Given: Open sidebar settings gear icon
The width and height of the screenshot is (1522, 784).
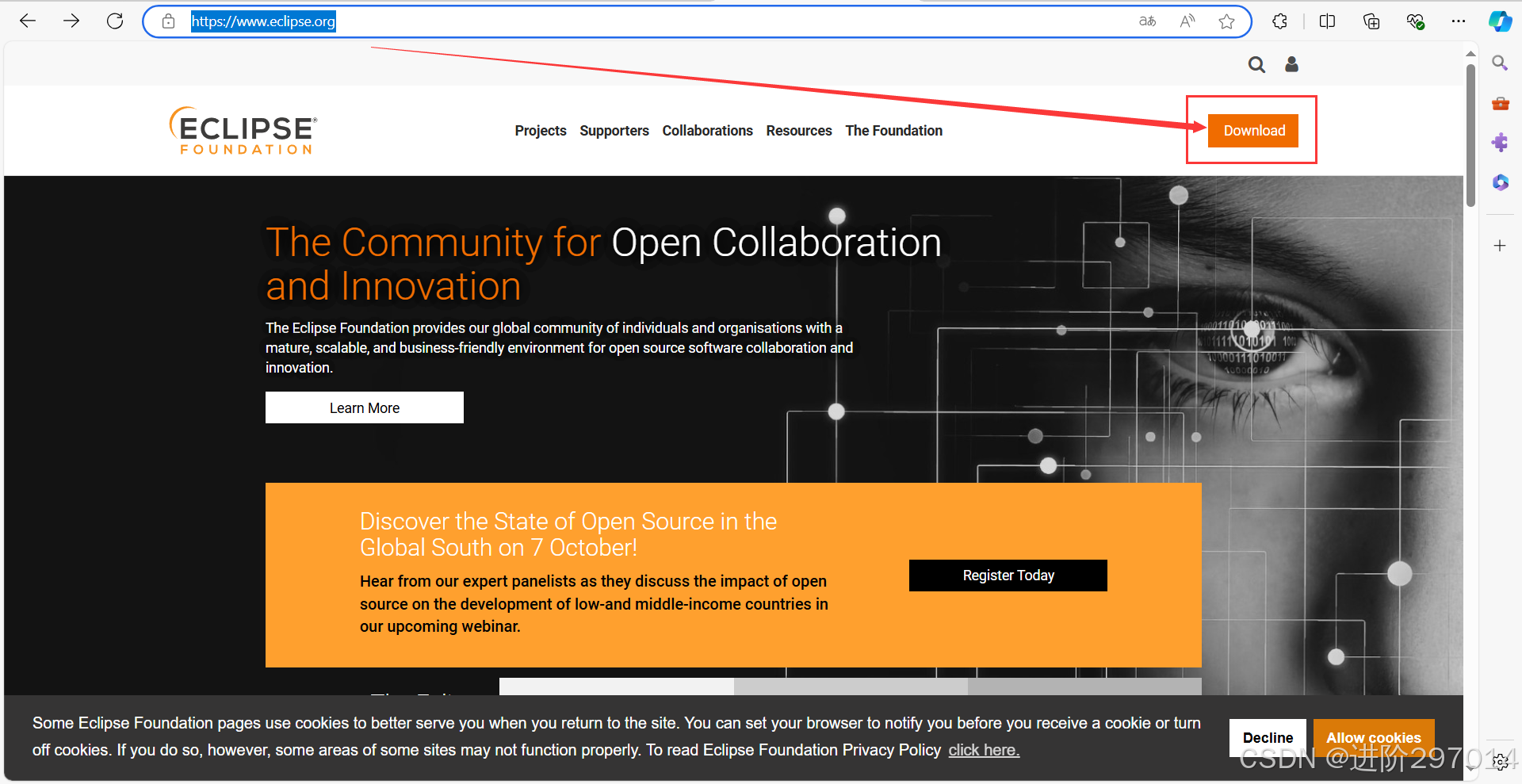Looking at the screenshot, I should [x=1500, y=762].
